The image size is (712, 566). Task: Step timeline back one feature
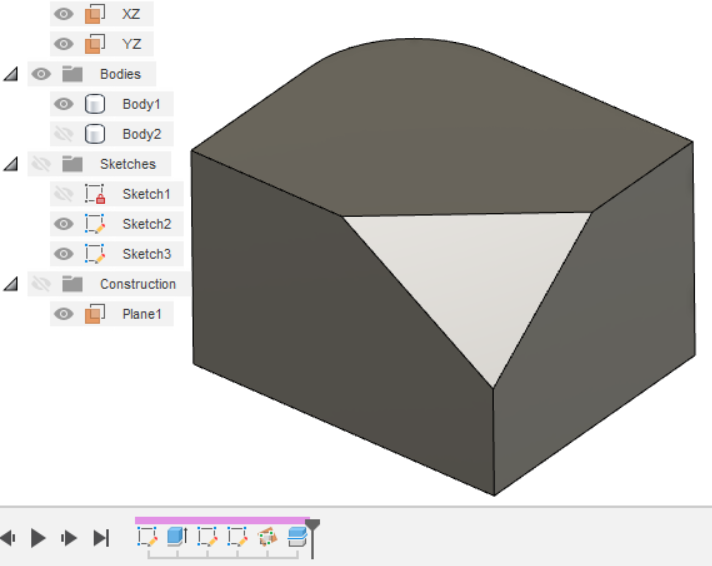8,538
